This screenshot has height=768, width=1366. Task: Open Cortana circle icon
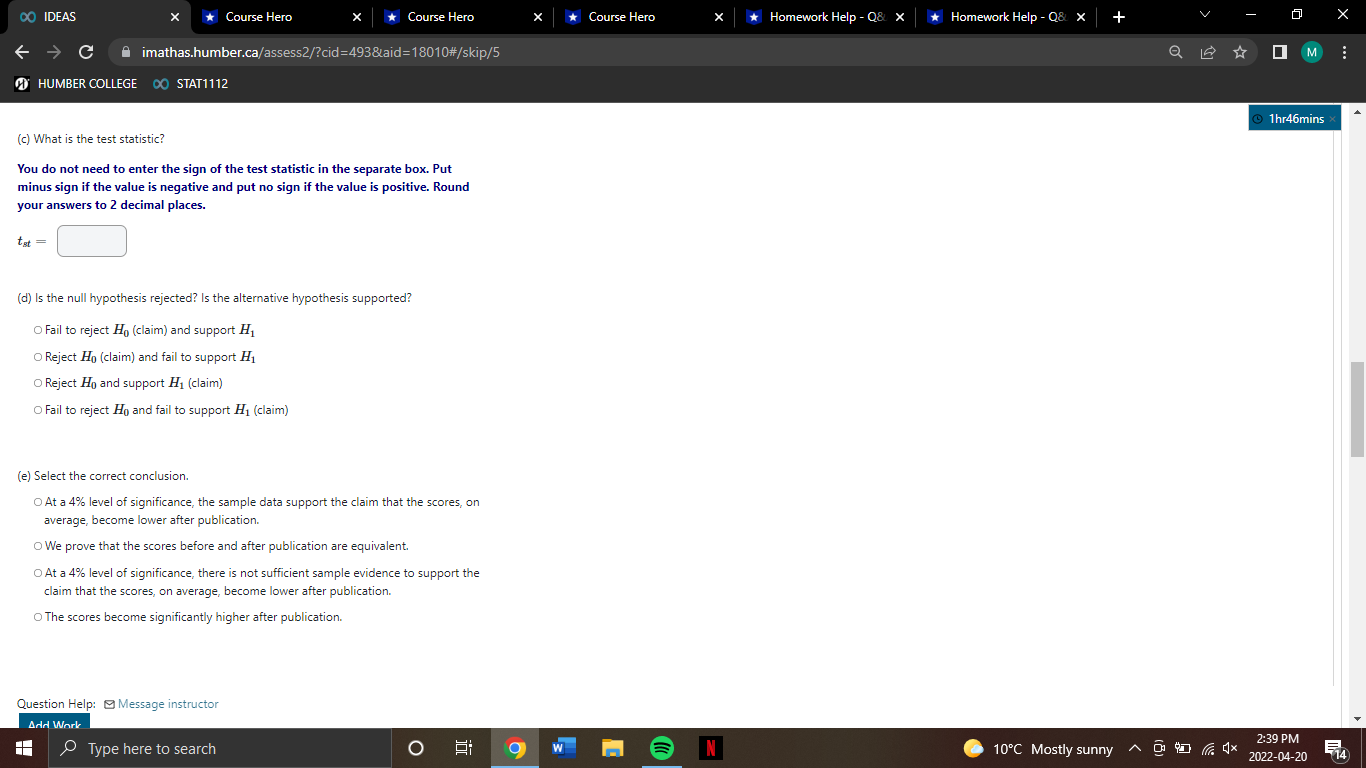tap(416, 748)
